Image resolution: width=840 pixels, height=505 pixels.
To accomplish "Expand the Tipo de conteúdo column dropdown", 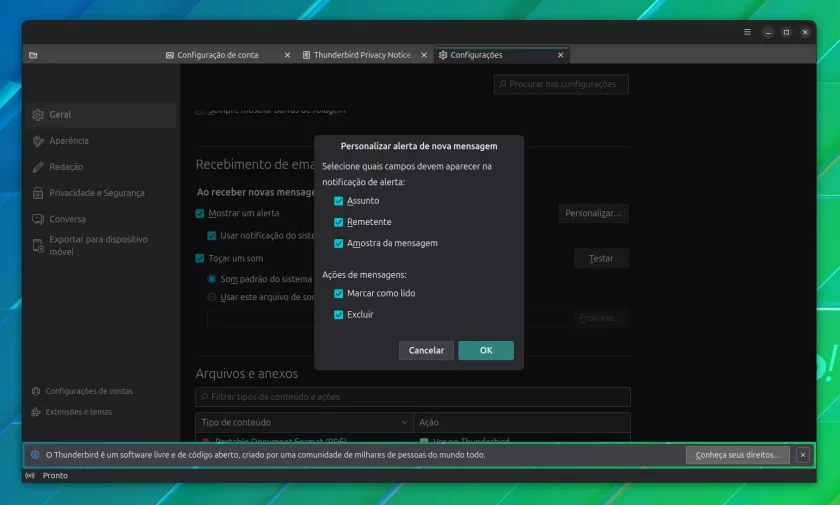I will [404, 423].
